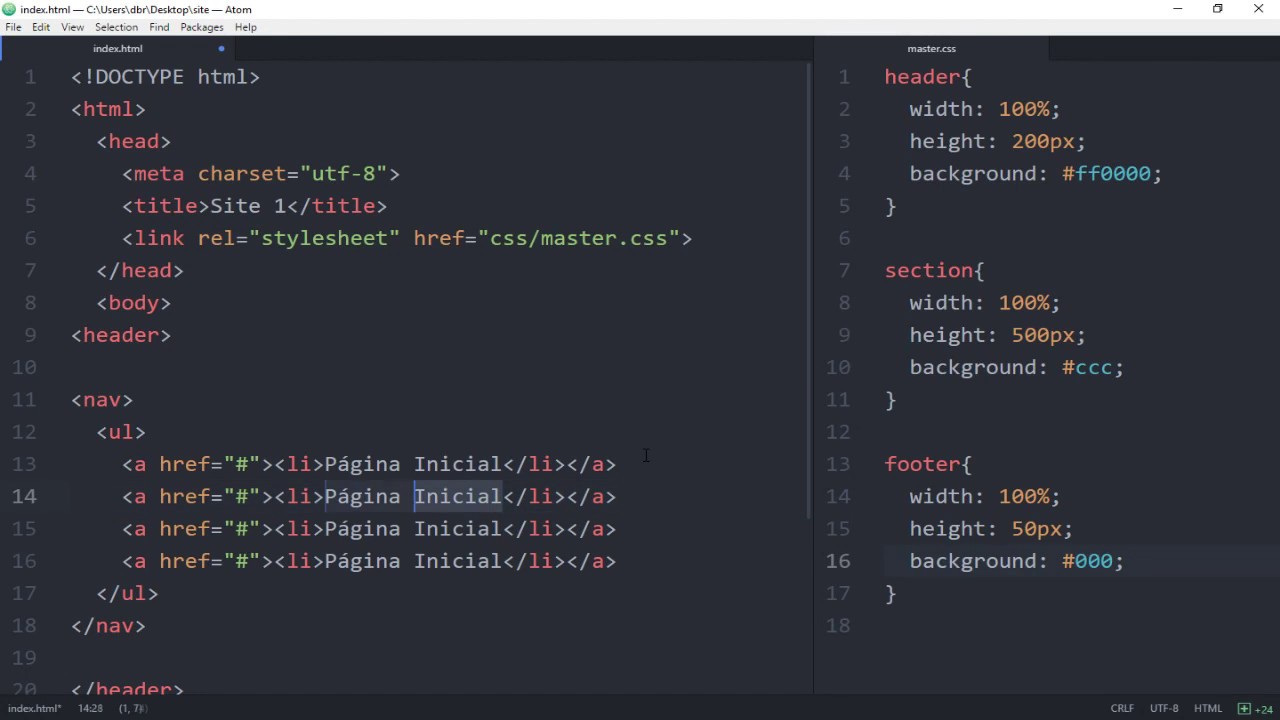The height and width of the screenshot is (720, 1280).
Task: Click the left editor vertical scrollbar
Action: (x=808, y=290)
